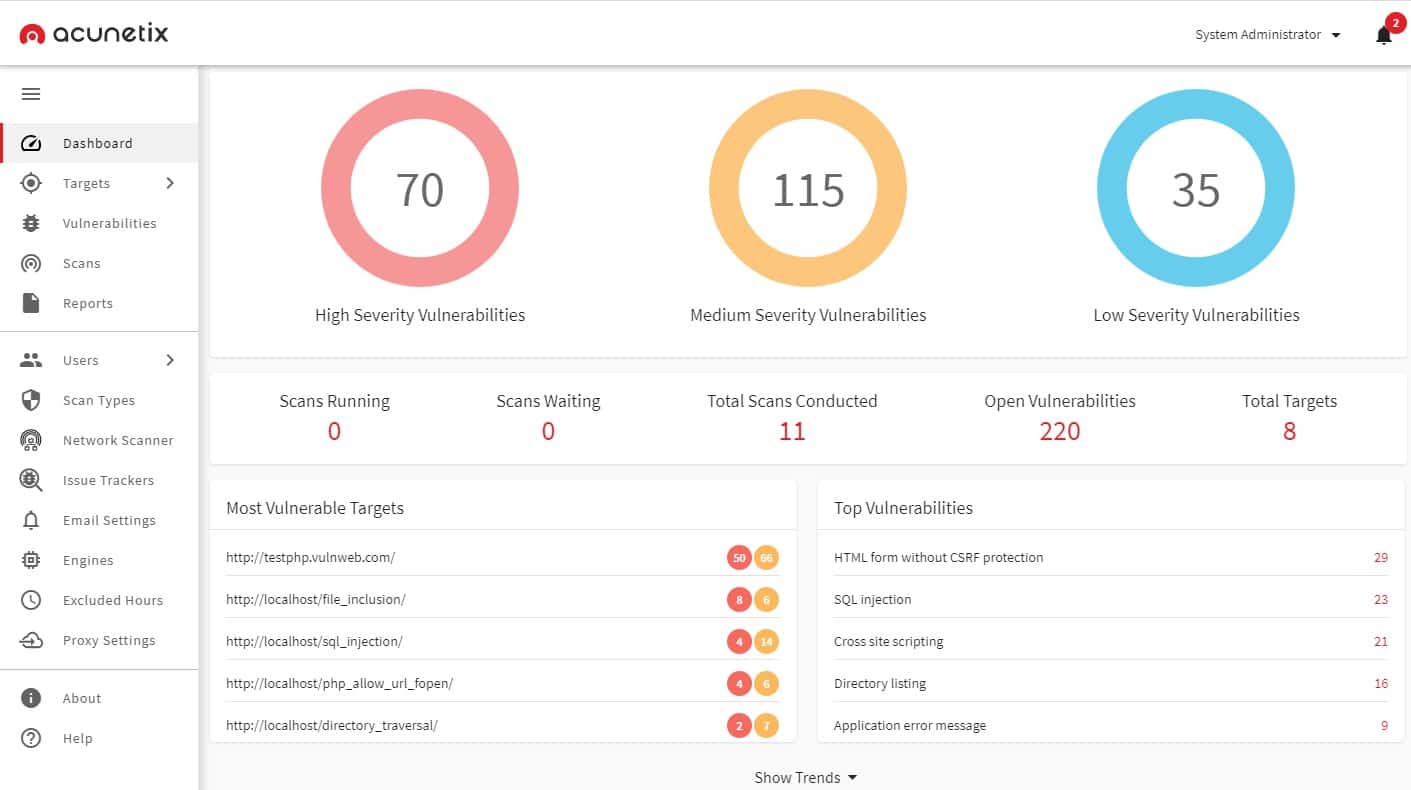Viewport: 1411px width, 790px height.
Task: Click the SQL injection vulnerability entry
Action: pos(872,600)
